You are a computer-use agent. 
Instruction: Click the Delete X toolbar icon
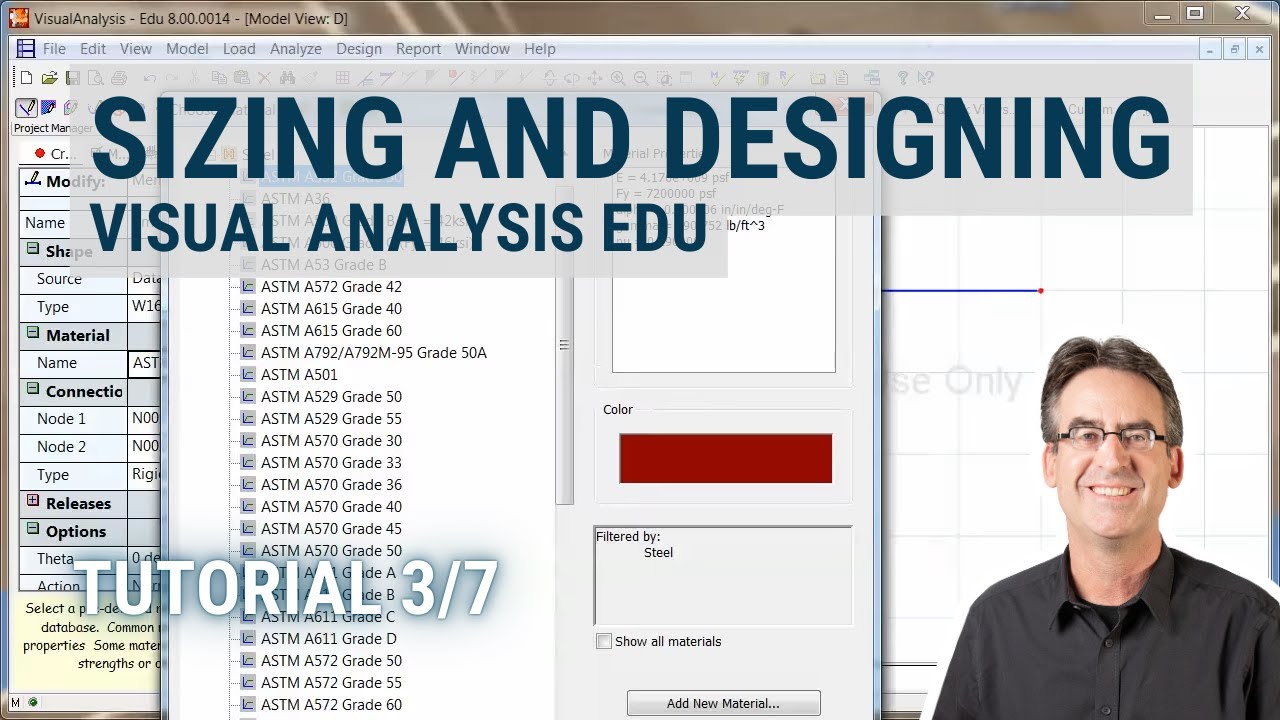[264, 78]
